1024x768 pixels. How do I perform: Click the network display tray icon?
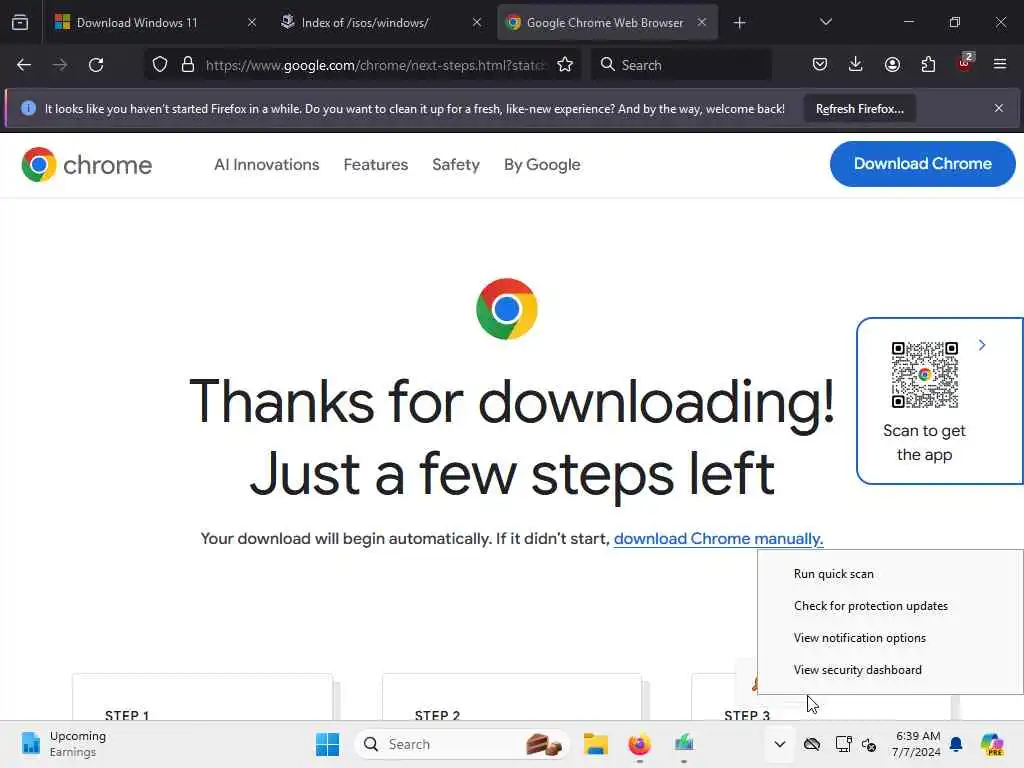tap(843, 744)
